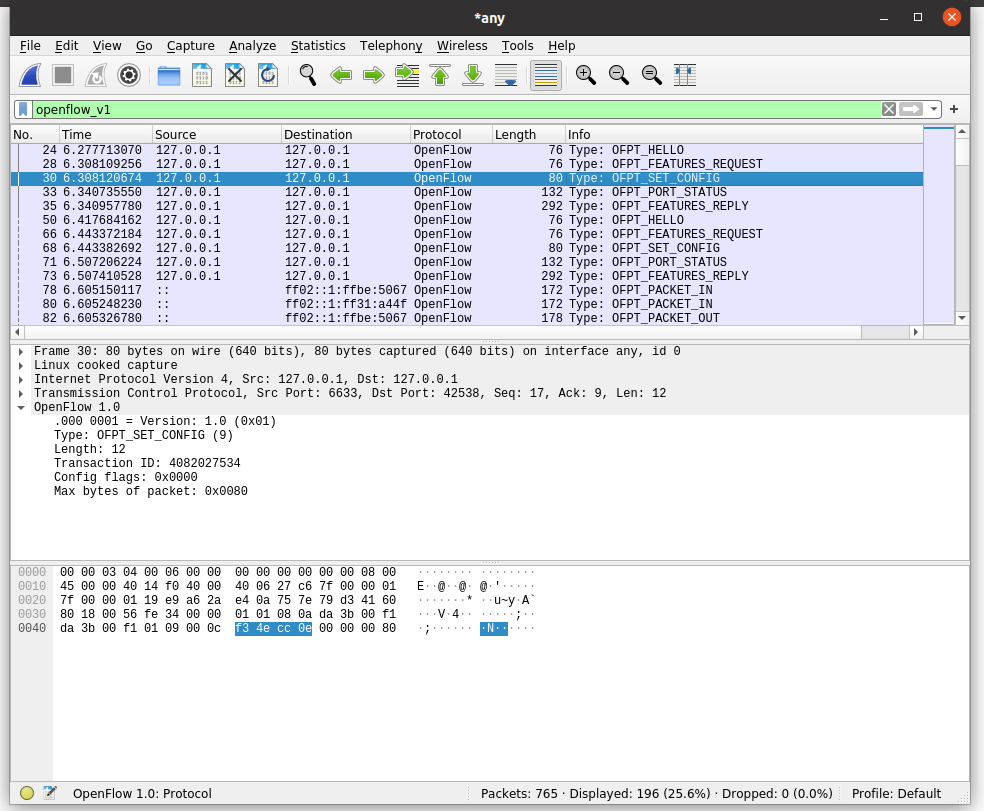Open the Wireless menu
984x811 pixels.
coord(462,46)
